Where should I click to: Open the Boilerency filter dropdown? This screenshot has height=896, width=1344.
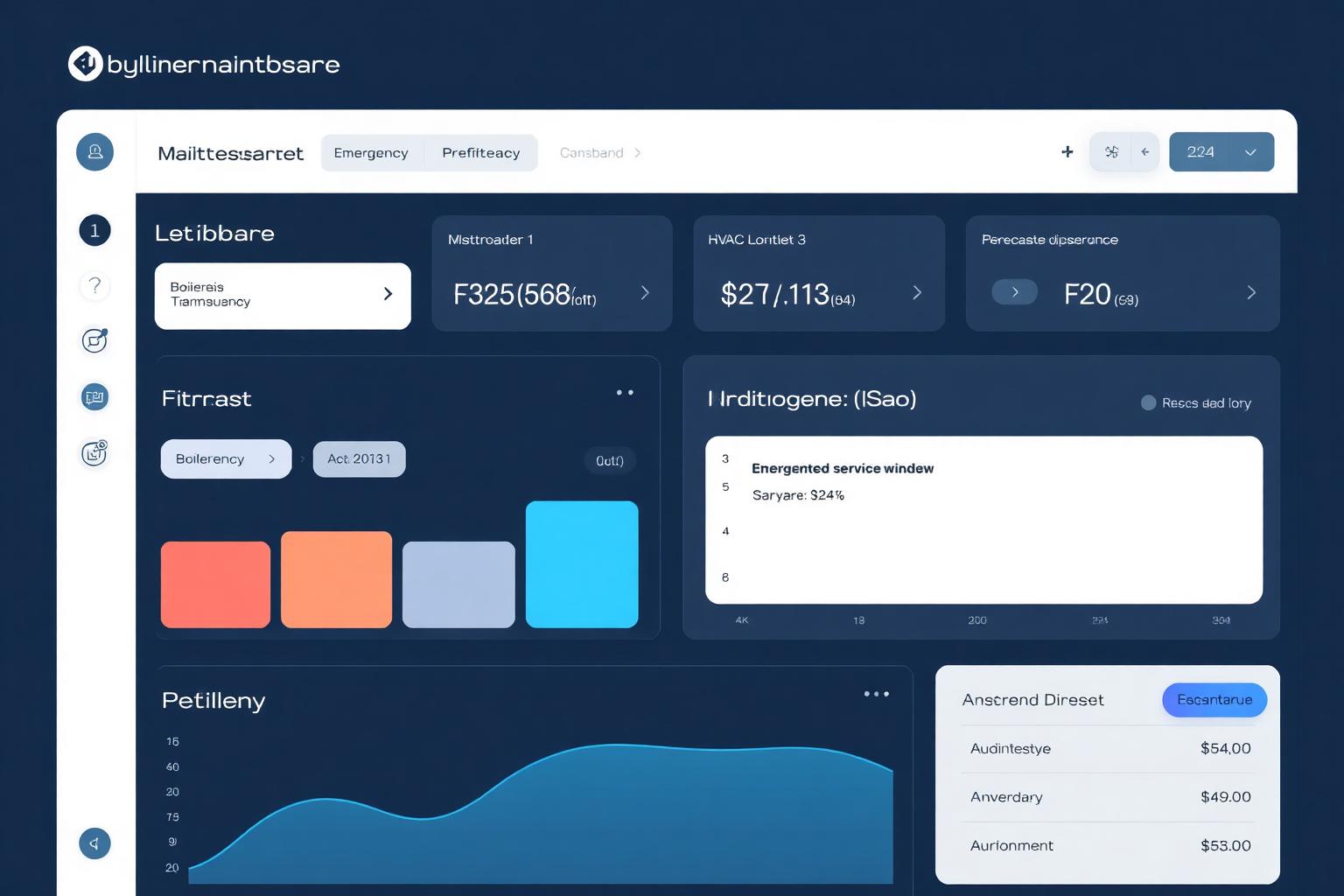click(226, 458)
